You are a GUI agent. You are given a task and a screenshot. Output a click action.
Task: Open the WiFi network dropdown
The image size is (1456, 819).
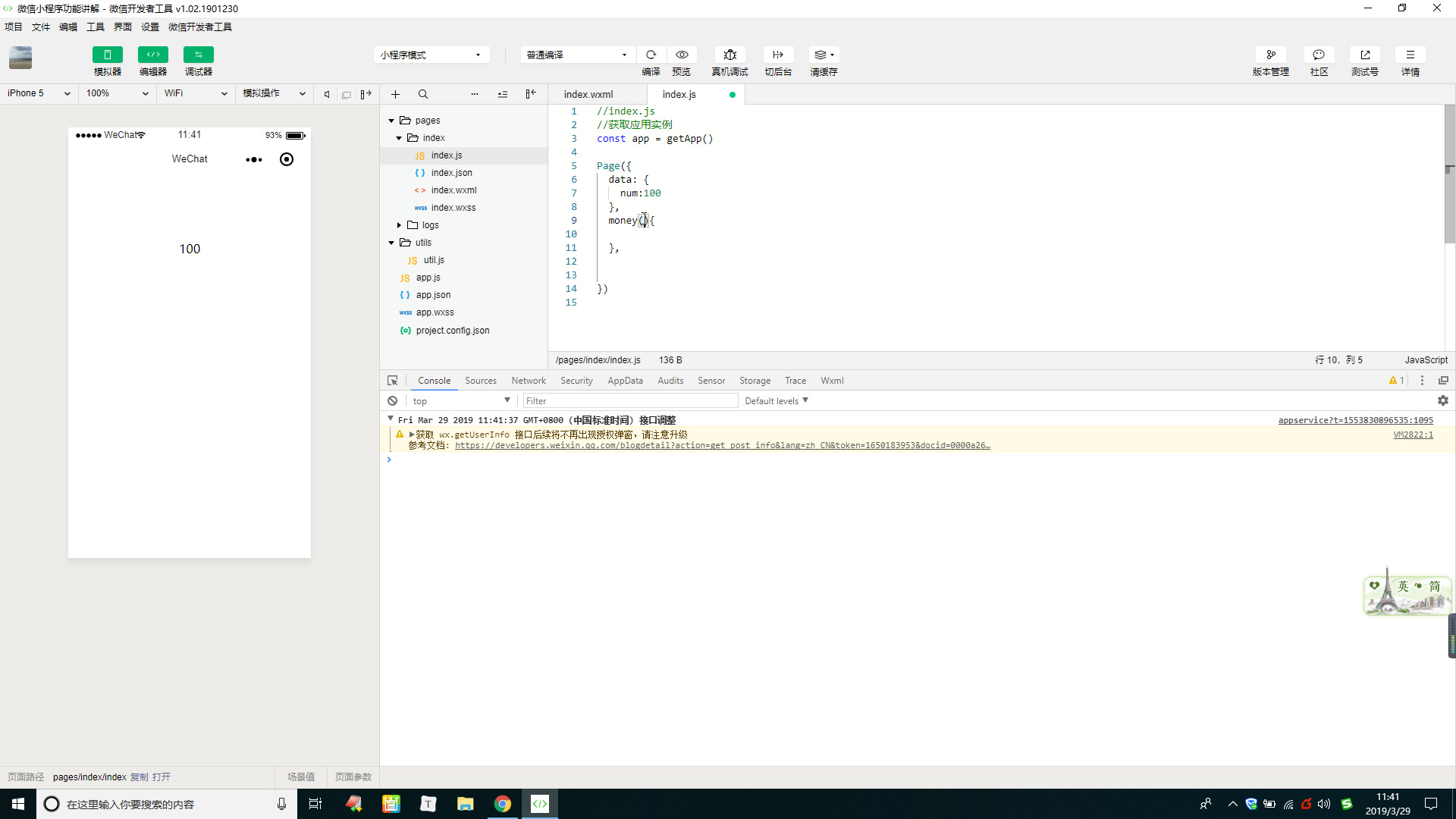pos(195,93)
